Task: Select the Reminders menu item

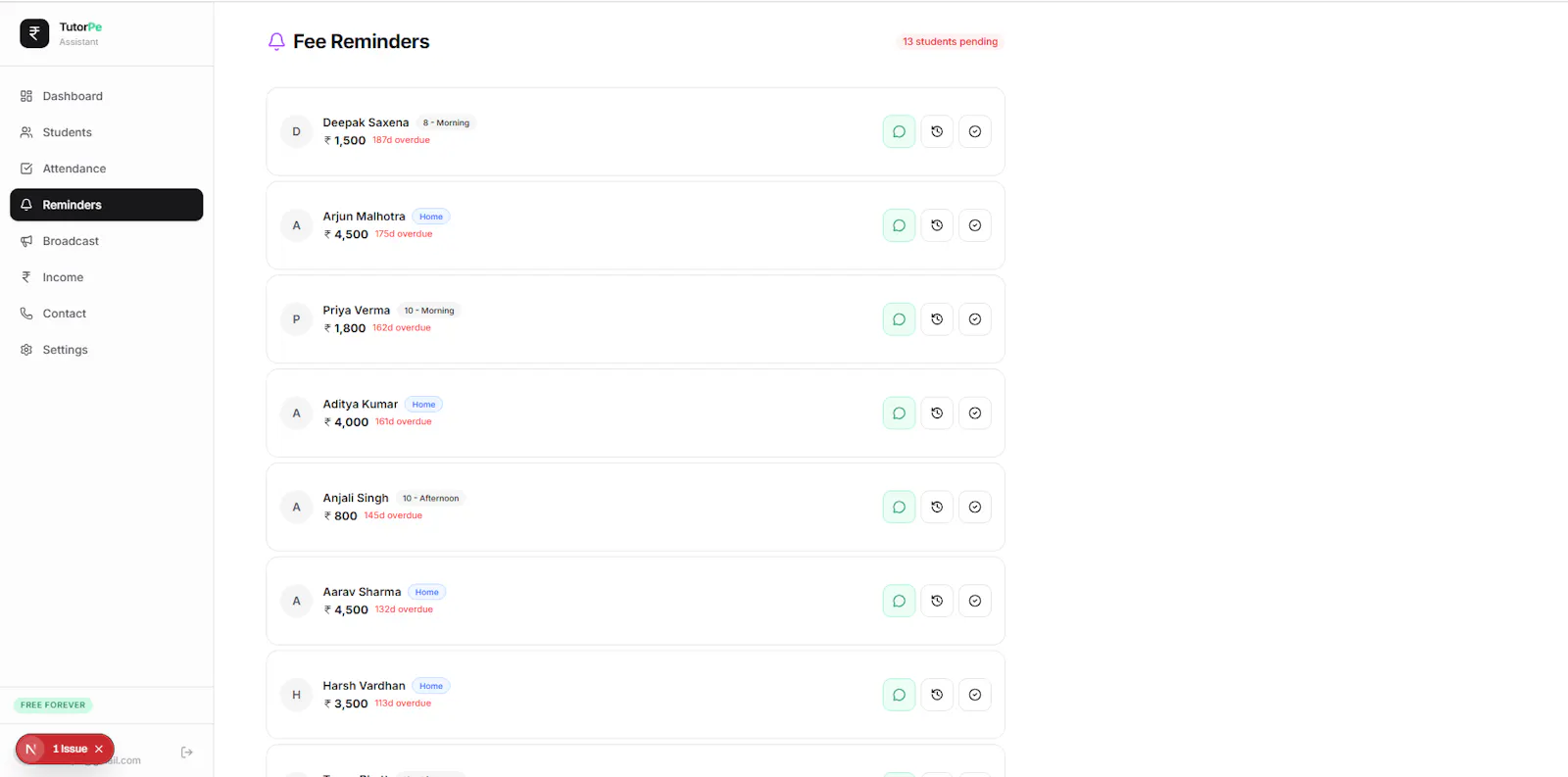Action: 107,205
